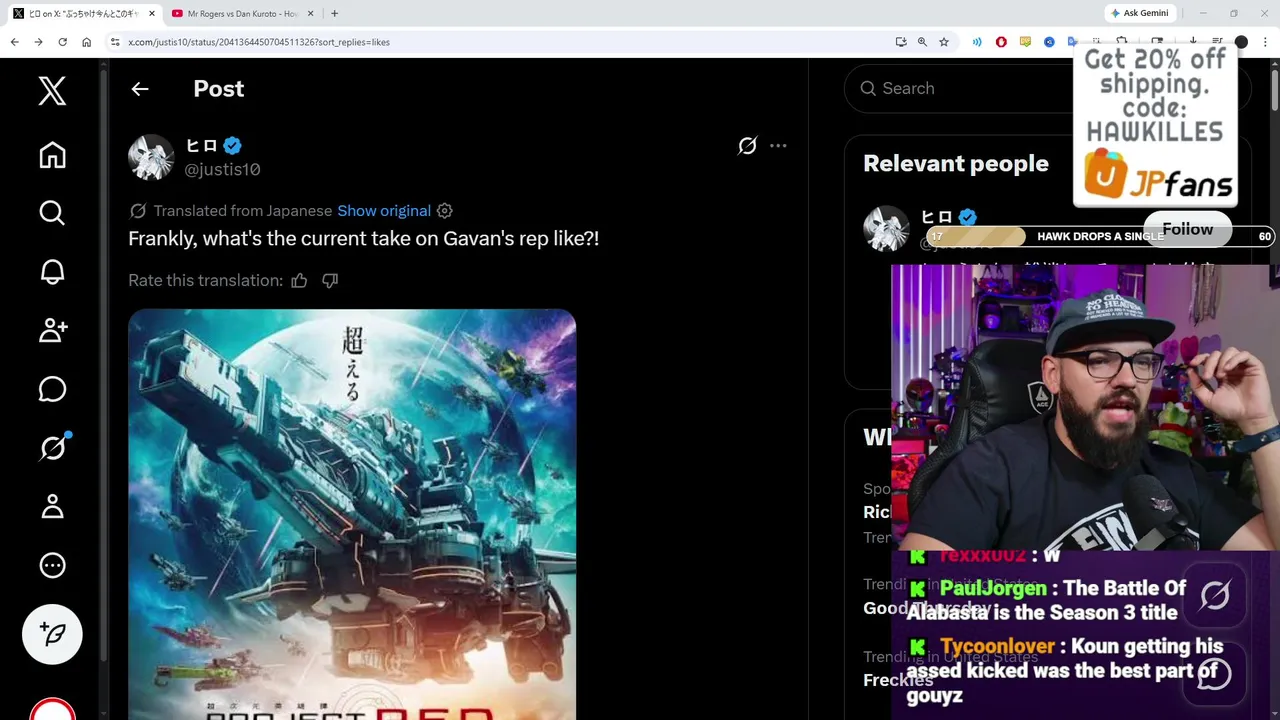This screenshot has height=720, width=1280.
Task: Rate translation with thumbs down
Action: click(x=330, y=281)
